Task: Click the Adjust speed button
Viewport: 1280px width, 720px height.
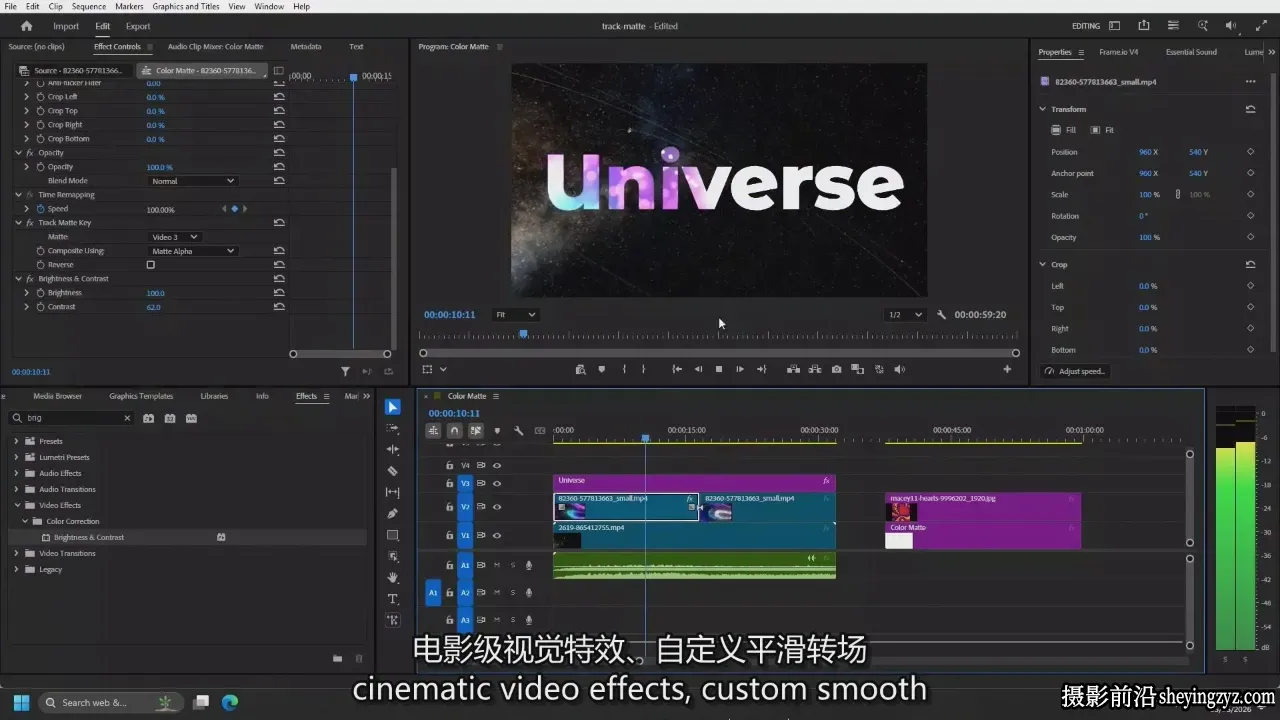Action: coord(1074,371)
